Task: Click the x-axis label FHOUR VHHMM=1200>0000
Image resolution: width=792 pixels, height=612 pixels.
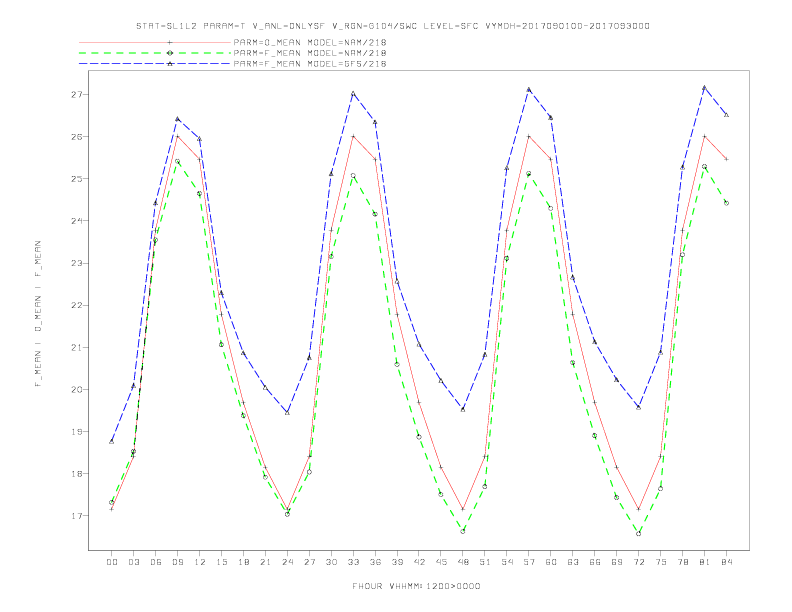Action: pyautogui.click(x=416, y=586)
